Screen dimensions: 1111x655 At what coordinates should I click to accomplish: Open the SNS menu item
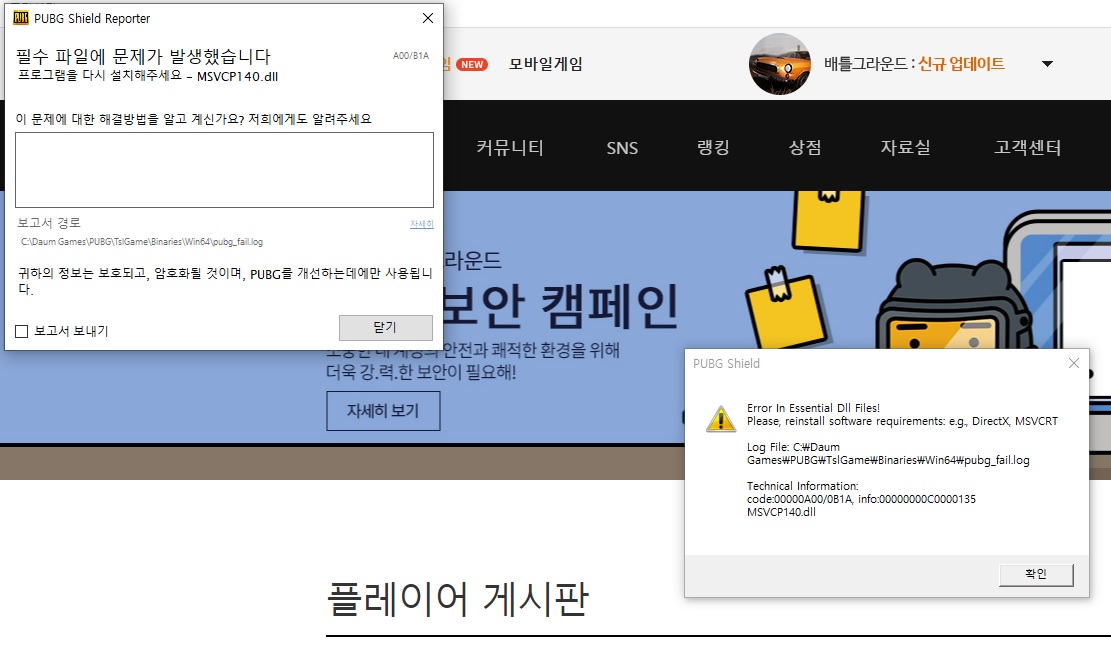(x=622, y=148)
